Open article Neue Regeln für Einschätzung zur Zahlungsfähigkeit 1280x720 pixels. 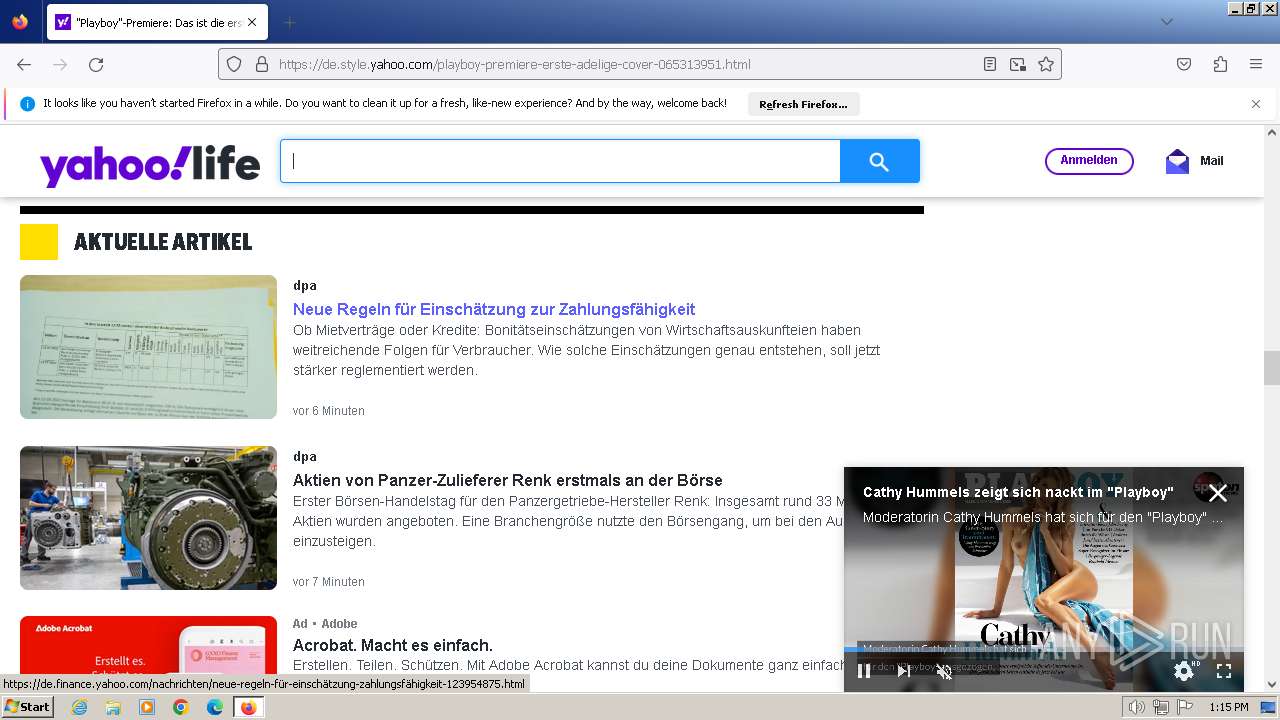(x=494, y=309)
